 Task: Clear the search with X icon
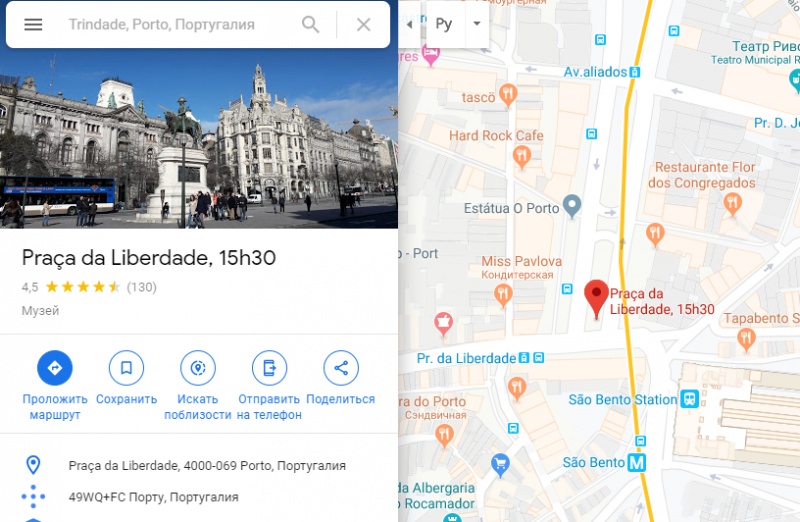pyautogui.click(x=363, y=24)
